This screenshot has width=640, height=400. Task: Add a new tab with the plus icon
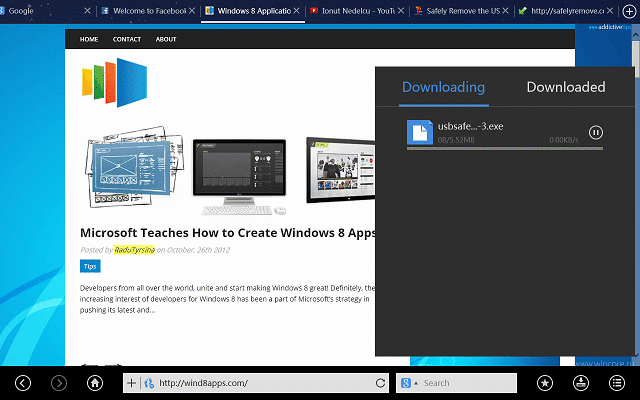click(629, 11)
